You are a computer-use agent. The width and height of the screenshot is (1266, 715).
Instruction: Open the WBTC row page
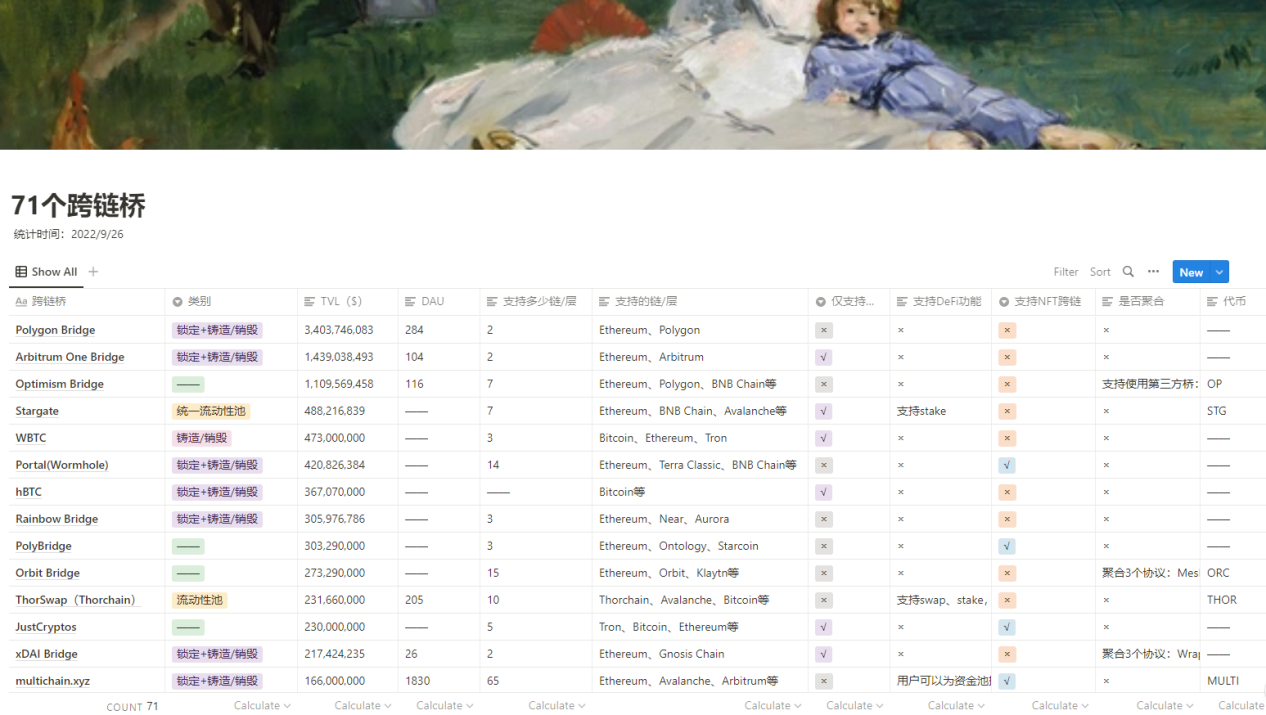click(30, 438)
